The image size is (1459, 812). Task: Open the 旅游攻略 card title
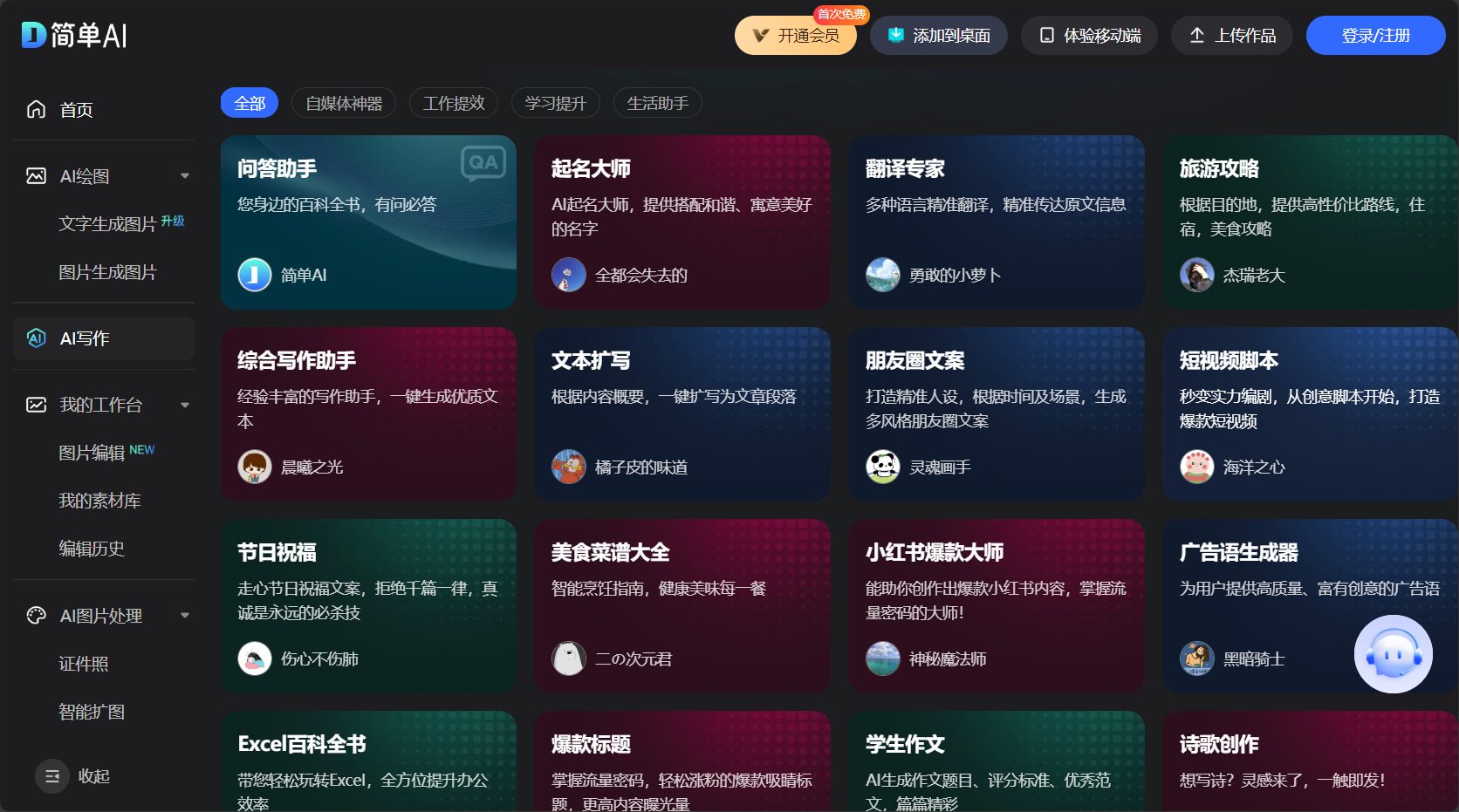pyautogui.click(x=1219, y=168)
